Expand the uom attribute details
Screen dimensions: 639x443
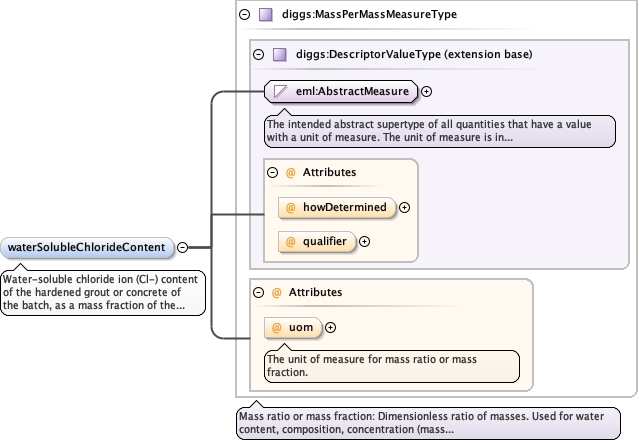[x=331, y=328]
